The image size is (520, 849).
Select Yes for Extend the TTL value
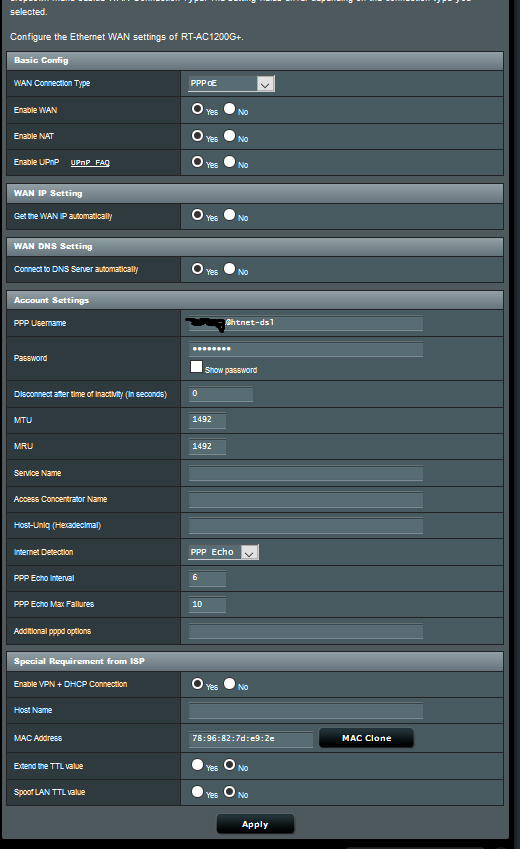pyautogui.click(x=197, y=765)
